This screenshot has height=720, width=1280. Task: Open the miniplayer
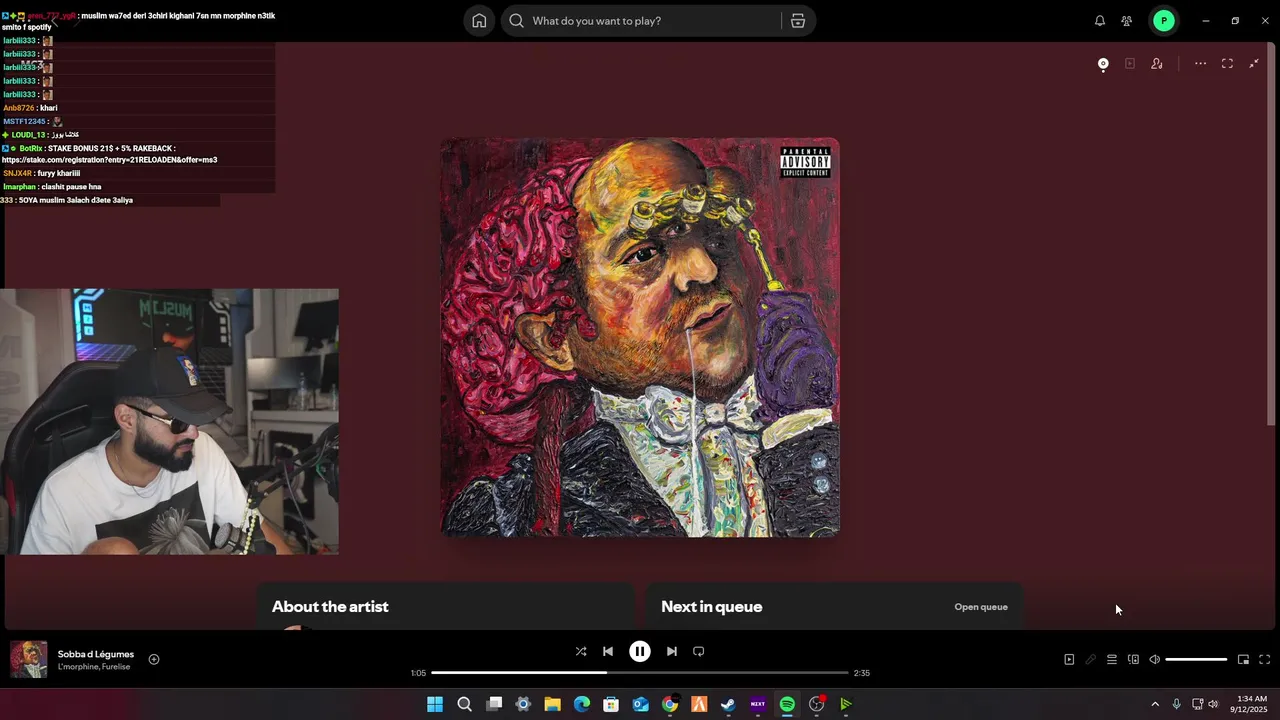tap(1243, 660)
